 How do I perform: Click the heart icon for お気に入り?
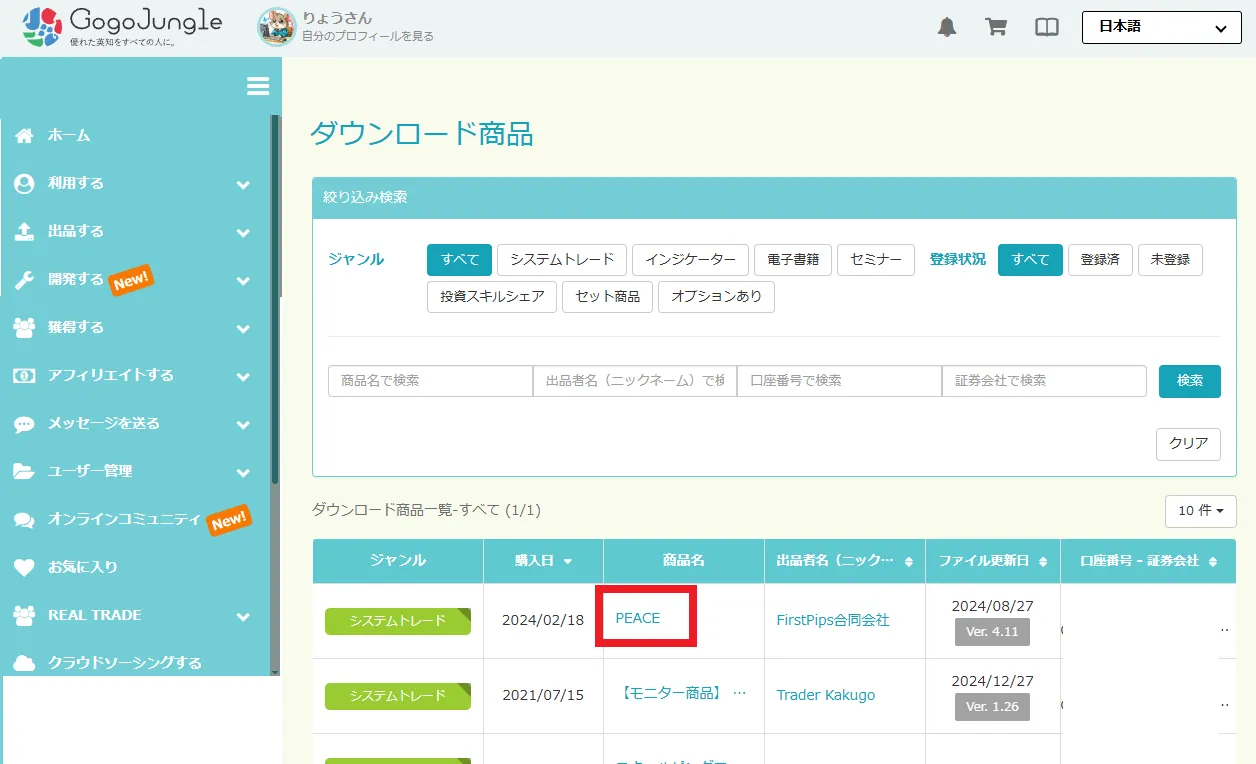point(25,567)
